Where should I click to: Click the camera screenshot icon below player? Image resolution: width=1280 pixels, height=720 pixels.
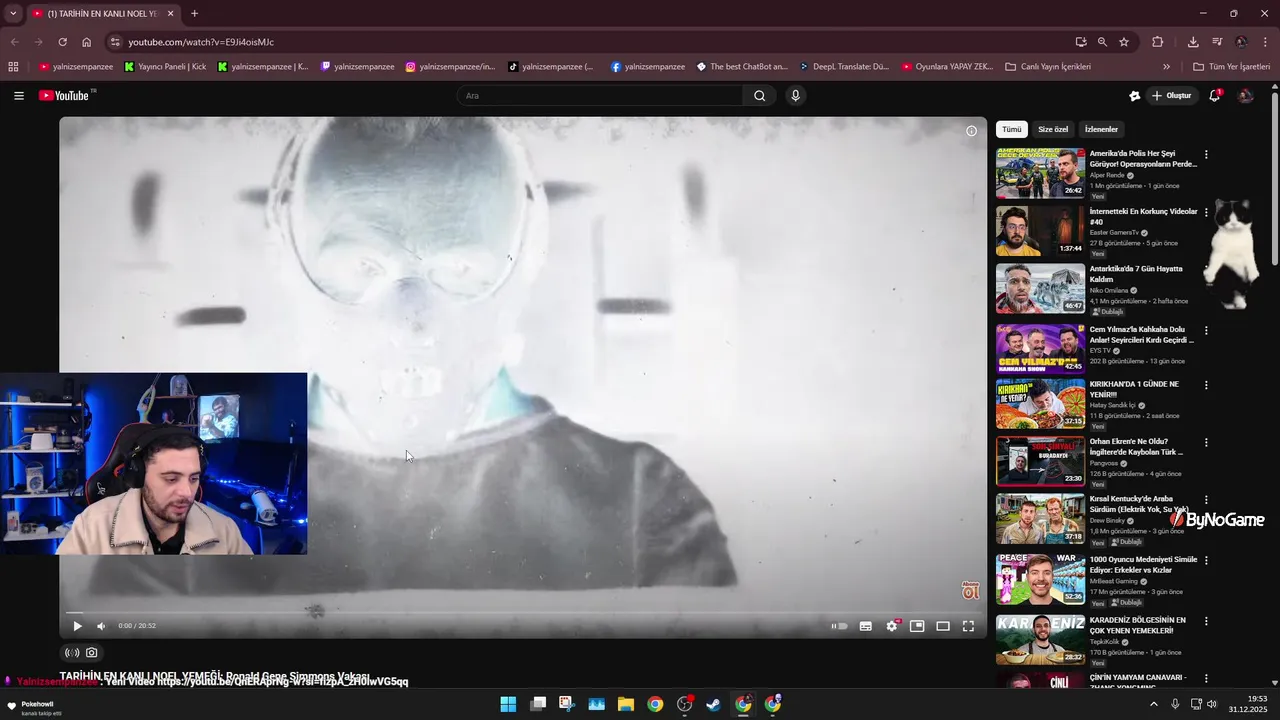92,653
